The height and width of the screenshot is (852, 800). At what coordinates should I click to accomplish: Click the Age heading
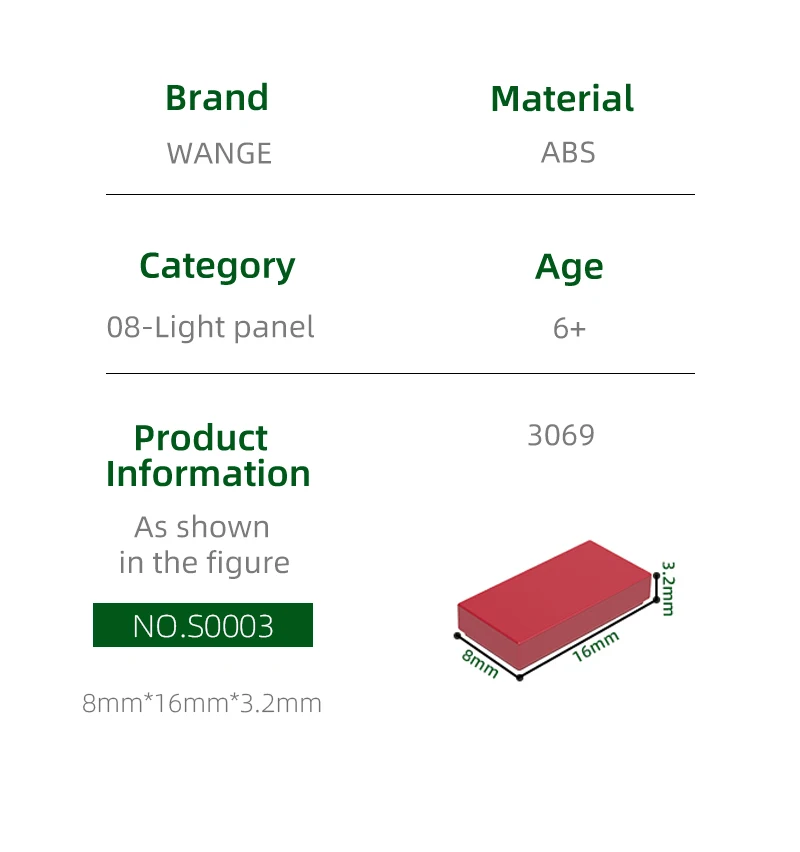(x=569, y=267)
